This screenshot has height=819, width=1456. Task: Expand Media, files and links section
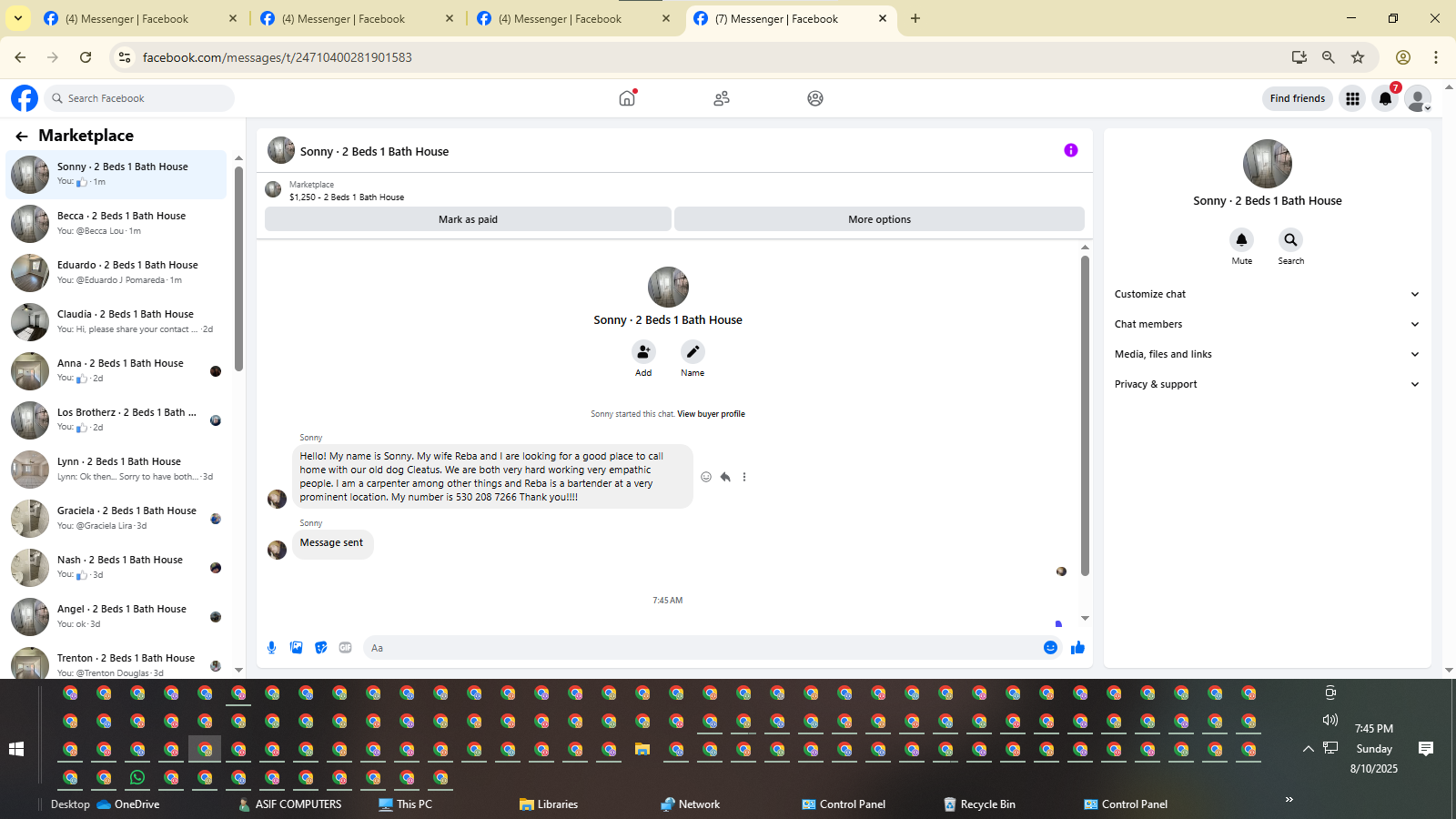[x=1267, y=354]
